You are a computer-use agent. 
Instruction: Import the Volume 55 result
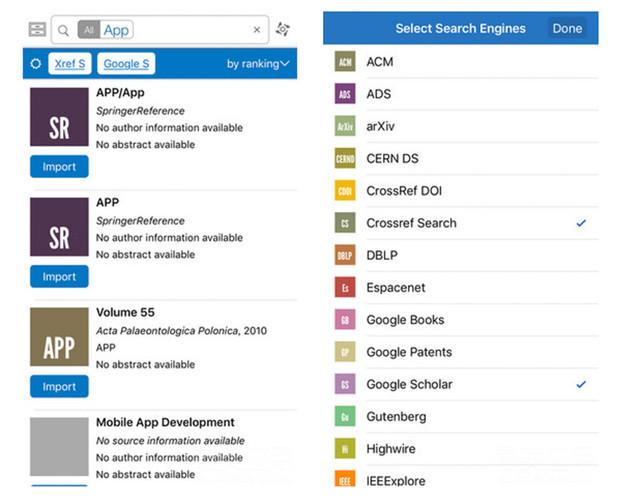(59, 386)
